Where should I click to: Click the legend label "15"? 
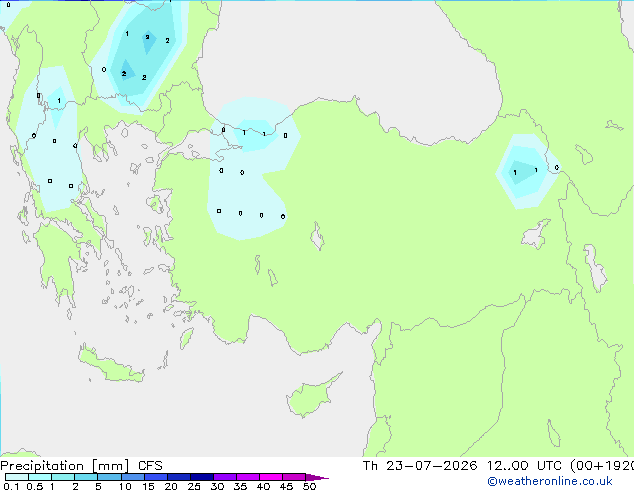(148, 486)
